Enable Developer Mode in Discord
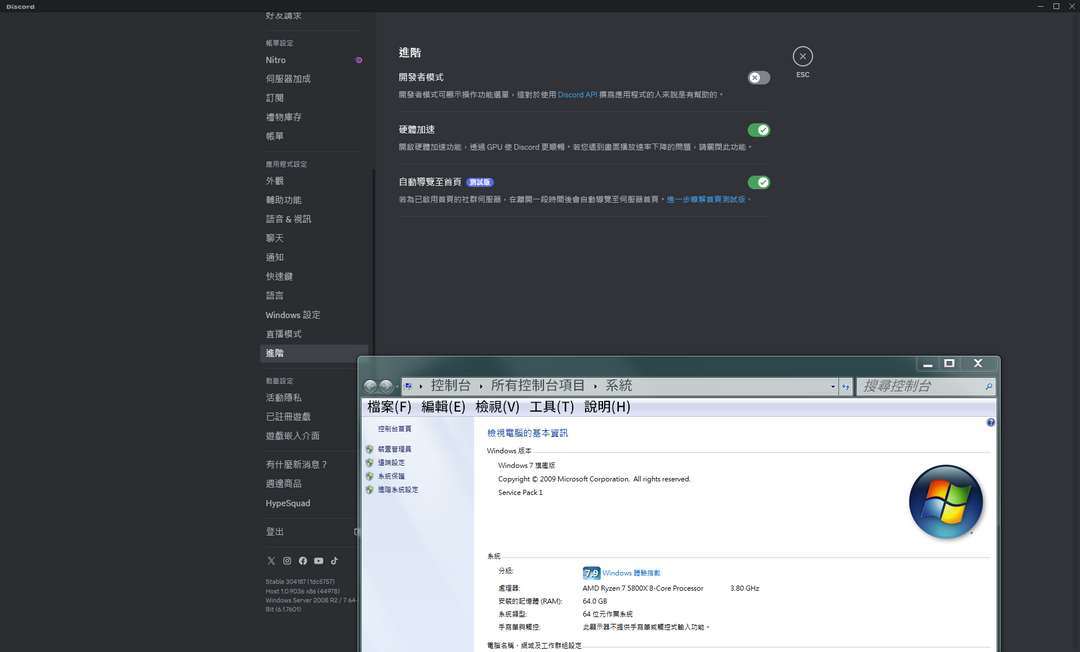 point(757,77)
